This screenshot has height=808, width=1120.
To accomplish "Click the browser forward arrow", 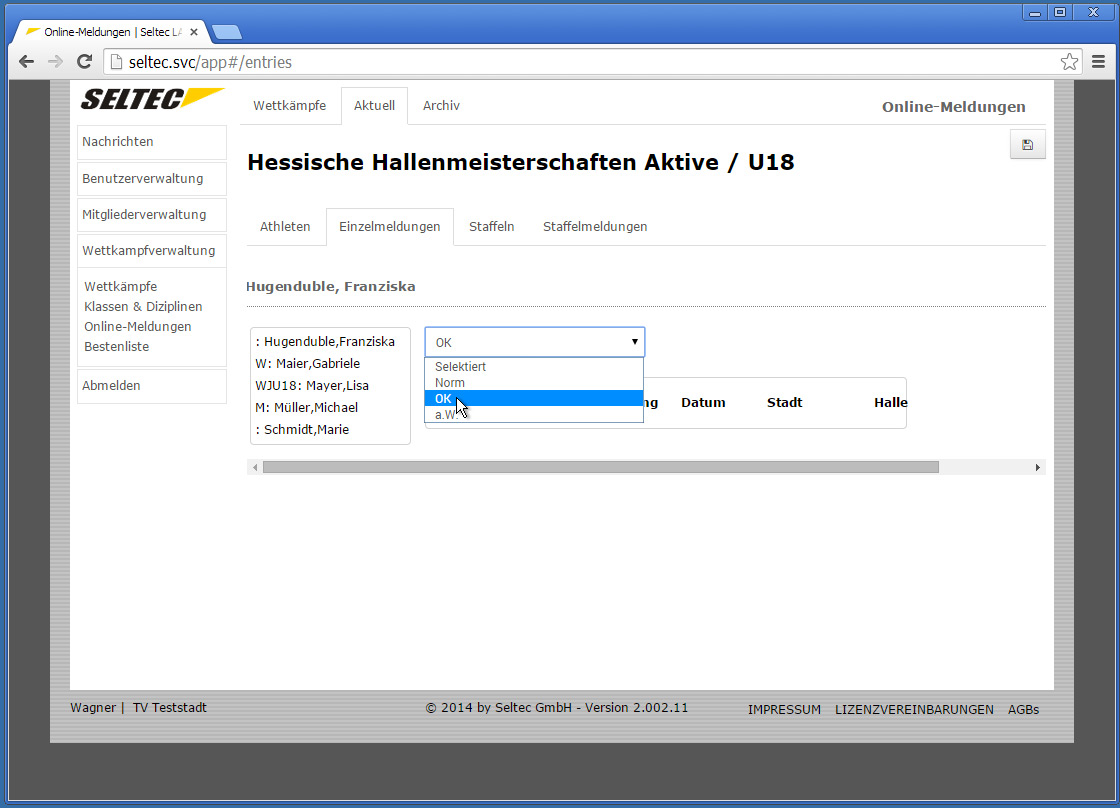I will point(55,62).
